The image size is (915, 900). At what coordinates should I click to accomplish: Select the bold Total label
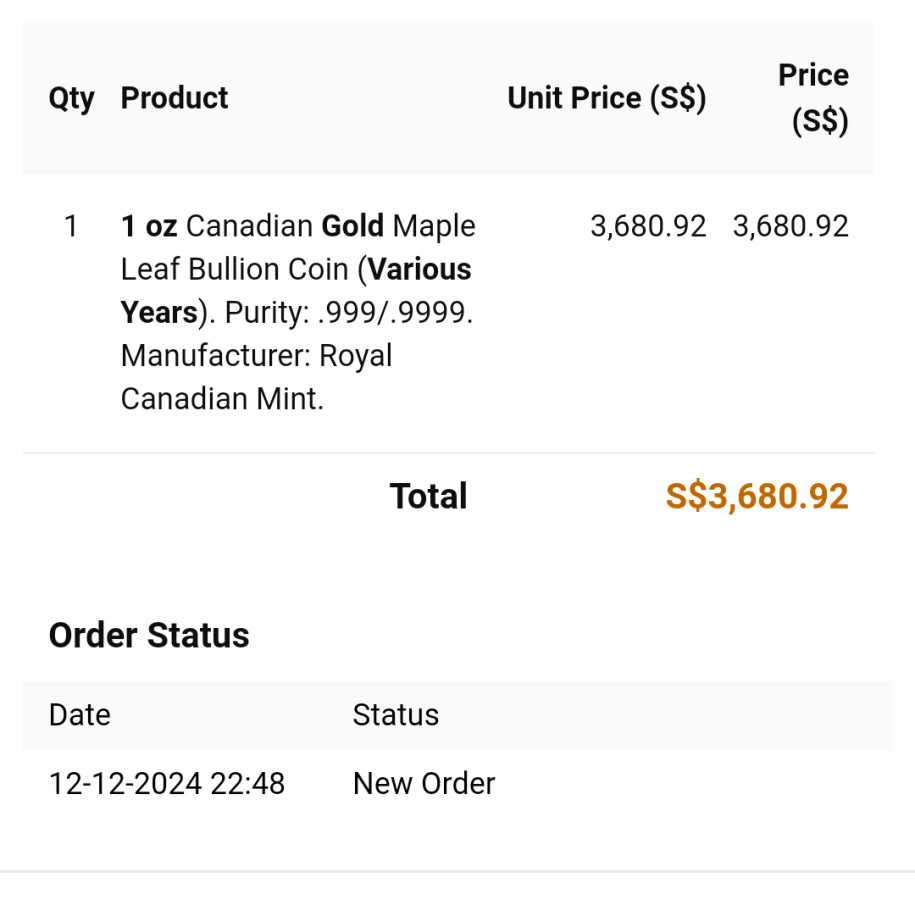[428, 497]
